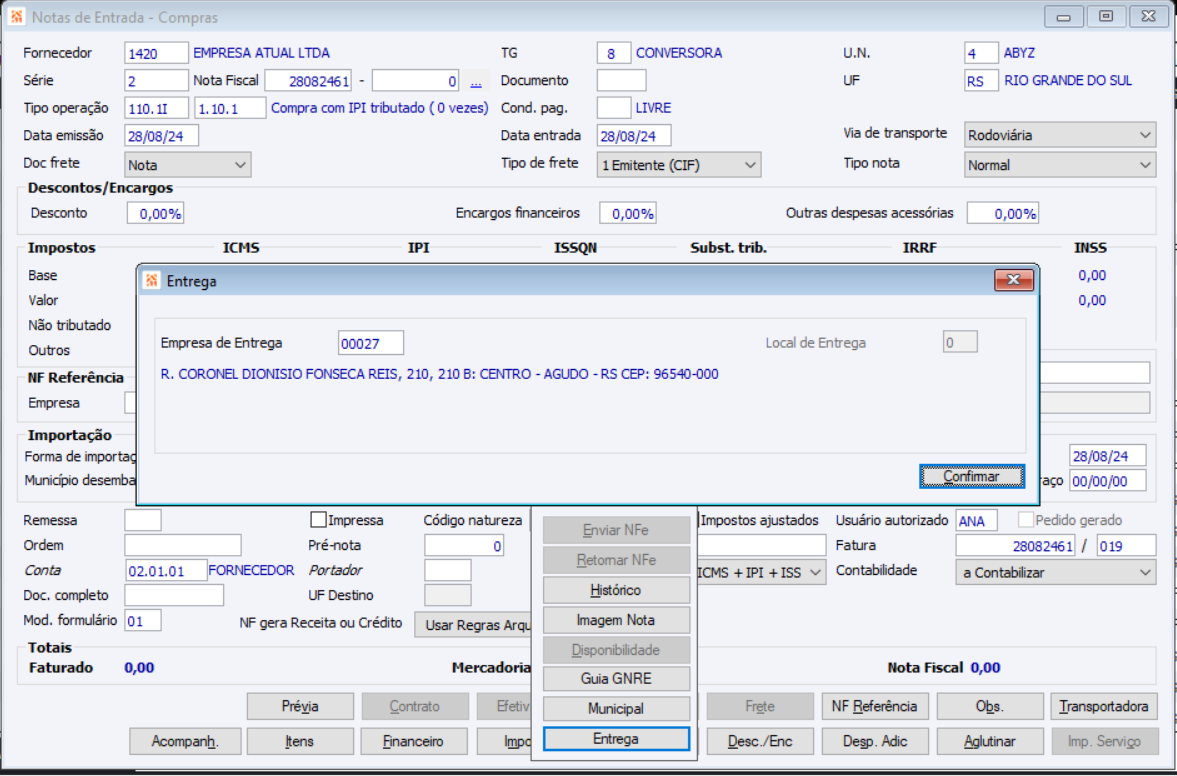Click the delivery address text R. CORONEL DIONISIO

439,374
